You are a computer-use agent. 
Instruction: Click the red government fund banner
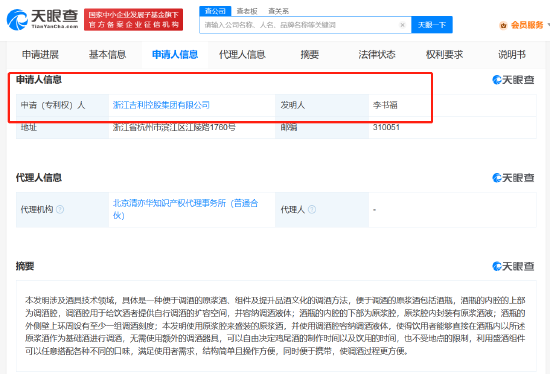[x=133, y=20]
